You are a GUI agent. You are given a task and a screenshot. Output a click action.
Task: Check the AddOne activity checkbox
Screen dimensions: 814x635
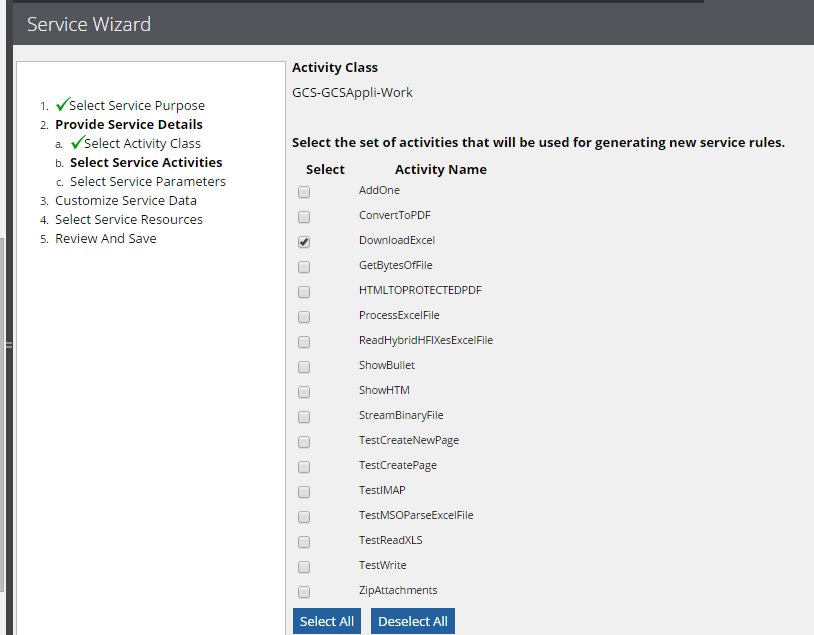click(x=304, y=192)
